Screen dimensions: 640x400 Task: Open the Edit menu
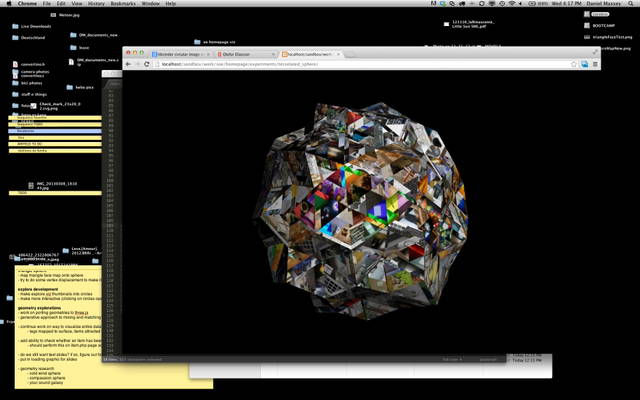click(x=61, y=3)
